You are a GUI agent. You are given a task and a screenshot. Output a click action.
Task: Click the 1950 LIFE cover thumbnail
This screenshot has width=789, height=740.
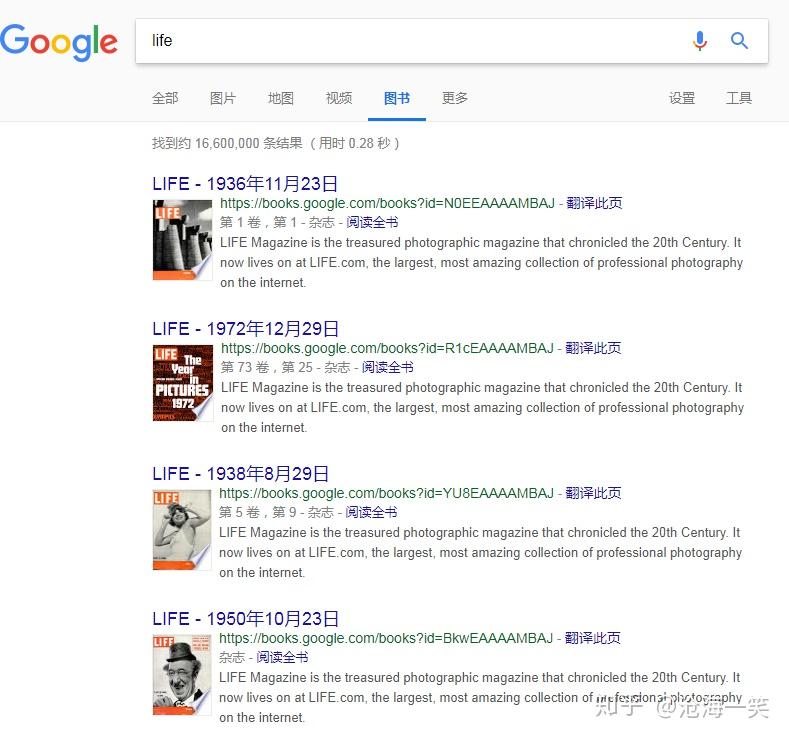(182, 675)
